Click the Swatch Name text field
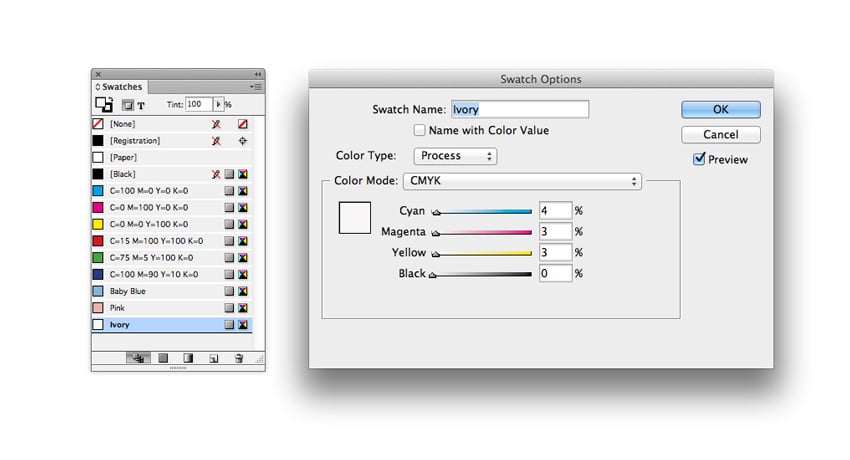This screenshot has width=850, height=460. (518, 109)
